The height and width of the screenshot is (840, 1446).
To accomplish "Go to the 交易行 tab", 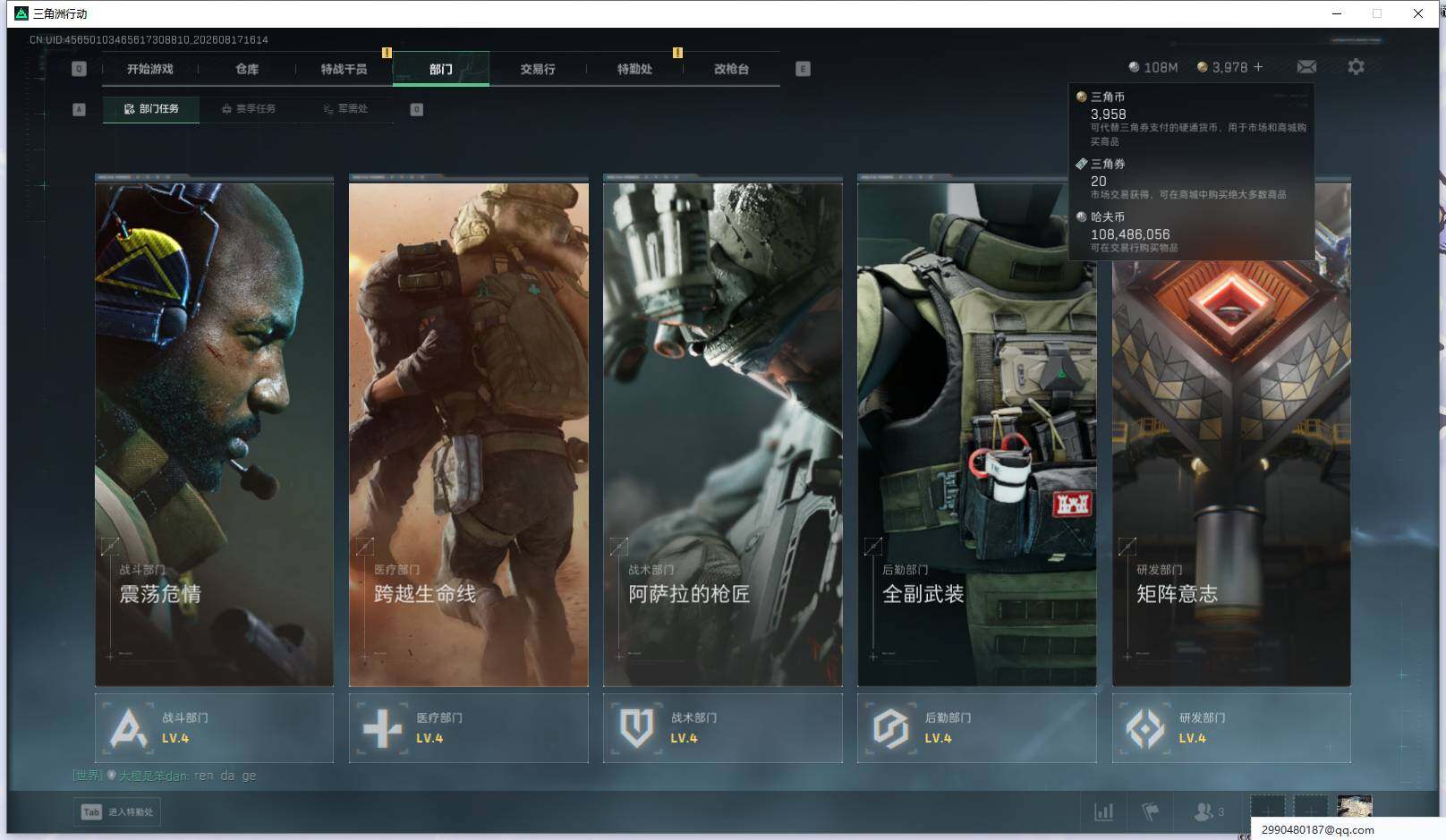I will tap(538, 69).
